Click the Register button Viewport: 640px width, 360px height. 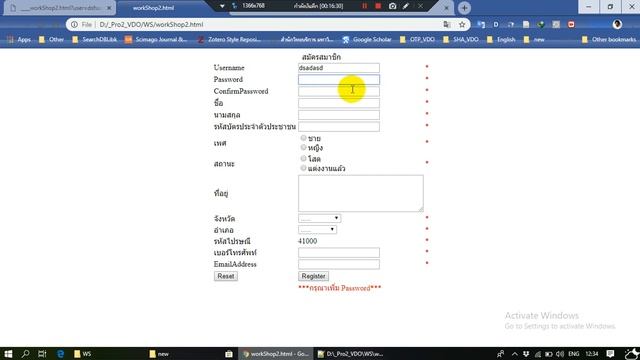[x=313, y=276]
